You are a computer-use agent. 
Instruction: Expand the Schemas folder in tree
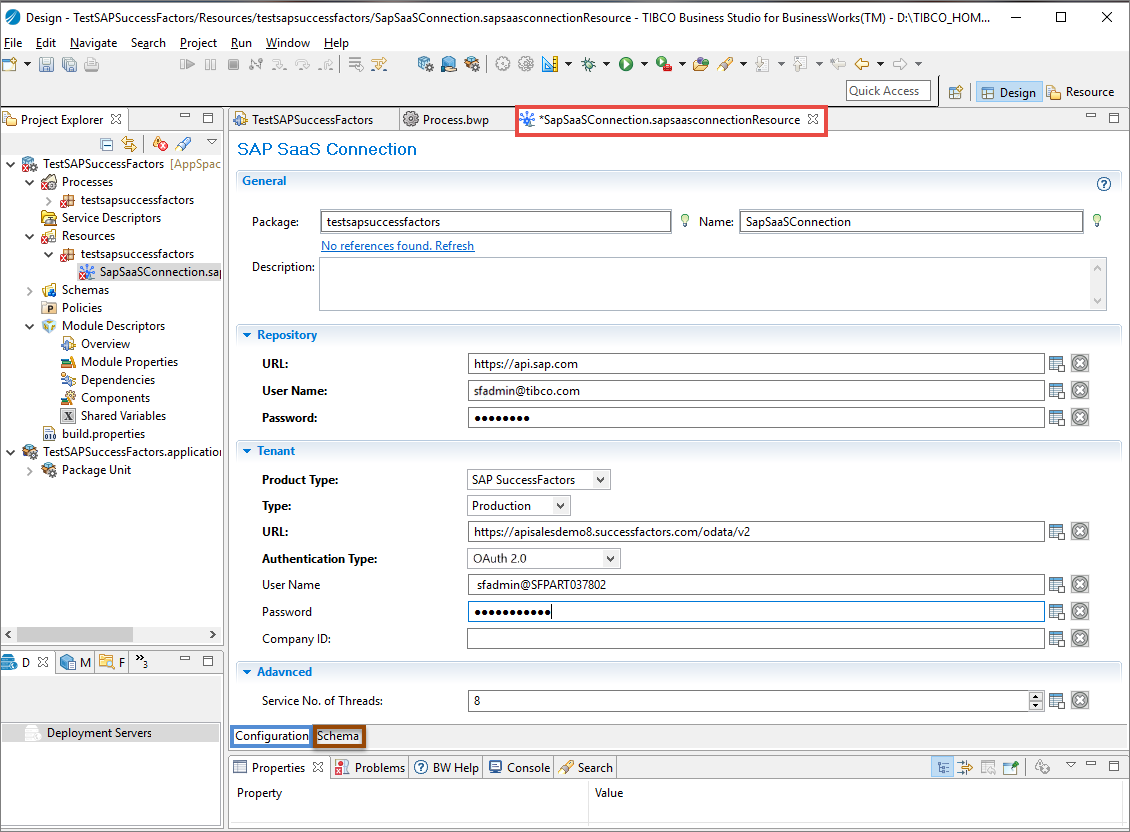30,290
